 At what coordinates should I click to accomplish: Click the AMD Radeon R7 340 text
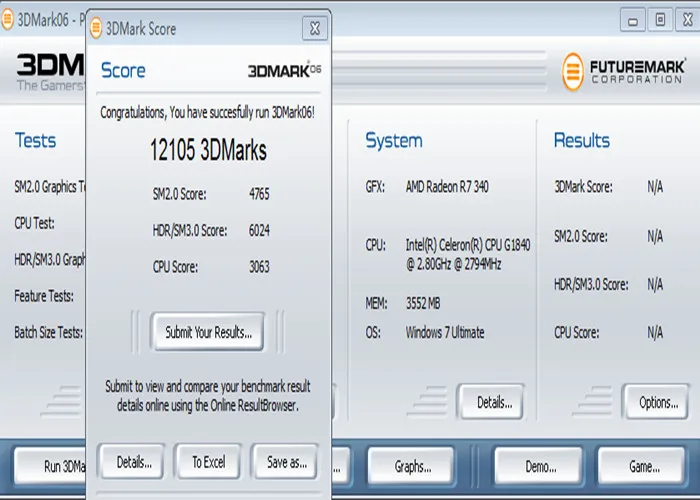click(447, 186)
